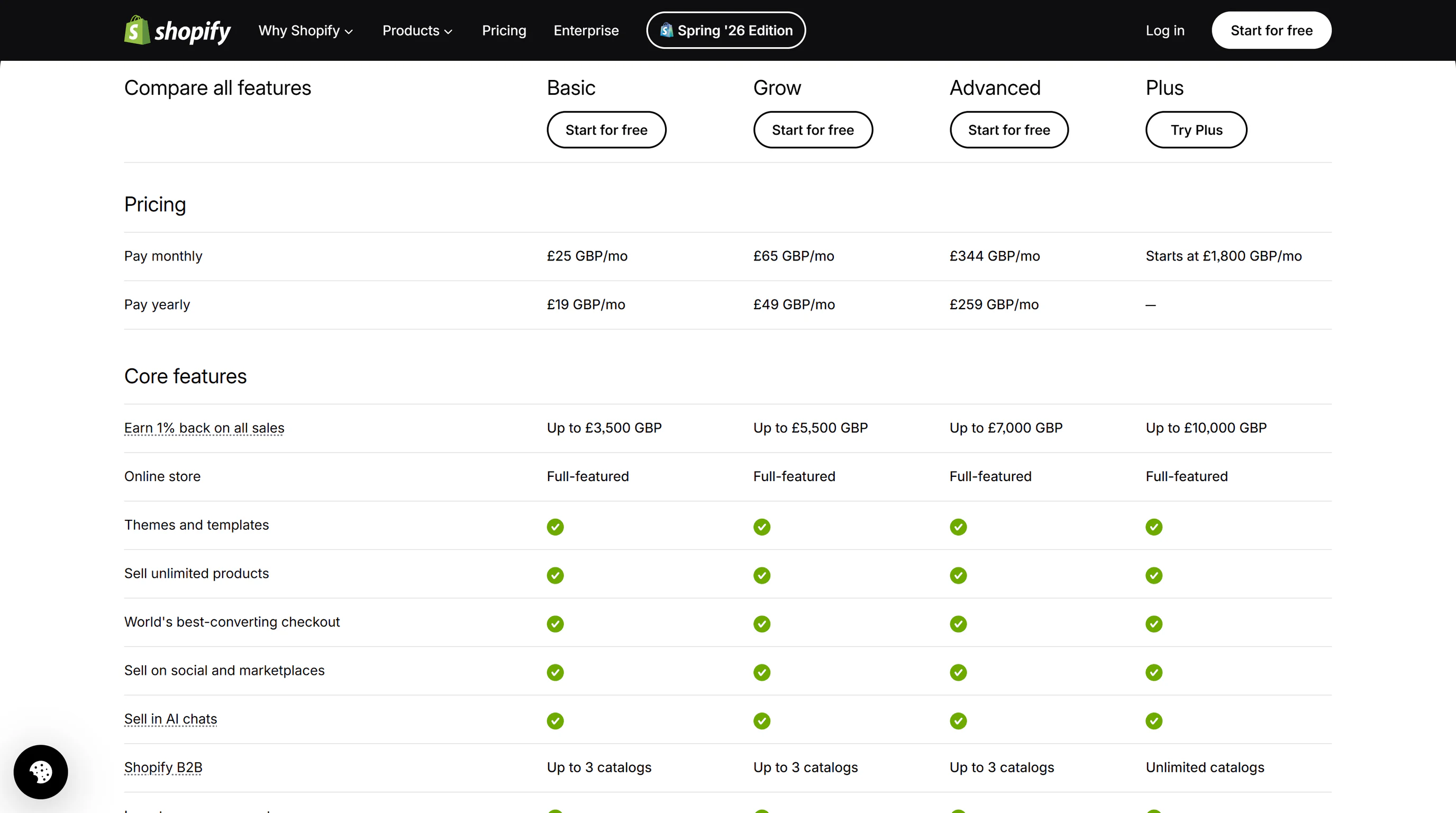
Task: Click Advanced checkmark for World's best-converting checkout
Action: tap(958, 624)
